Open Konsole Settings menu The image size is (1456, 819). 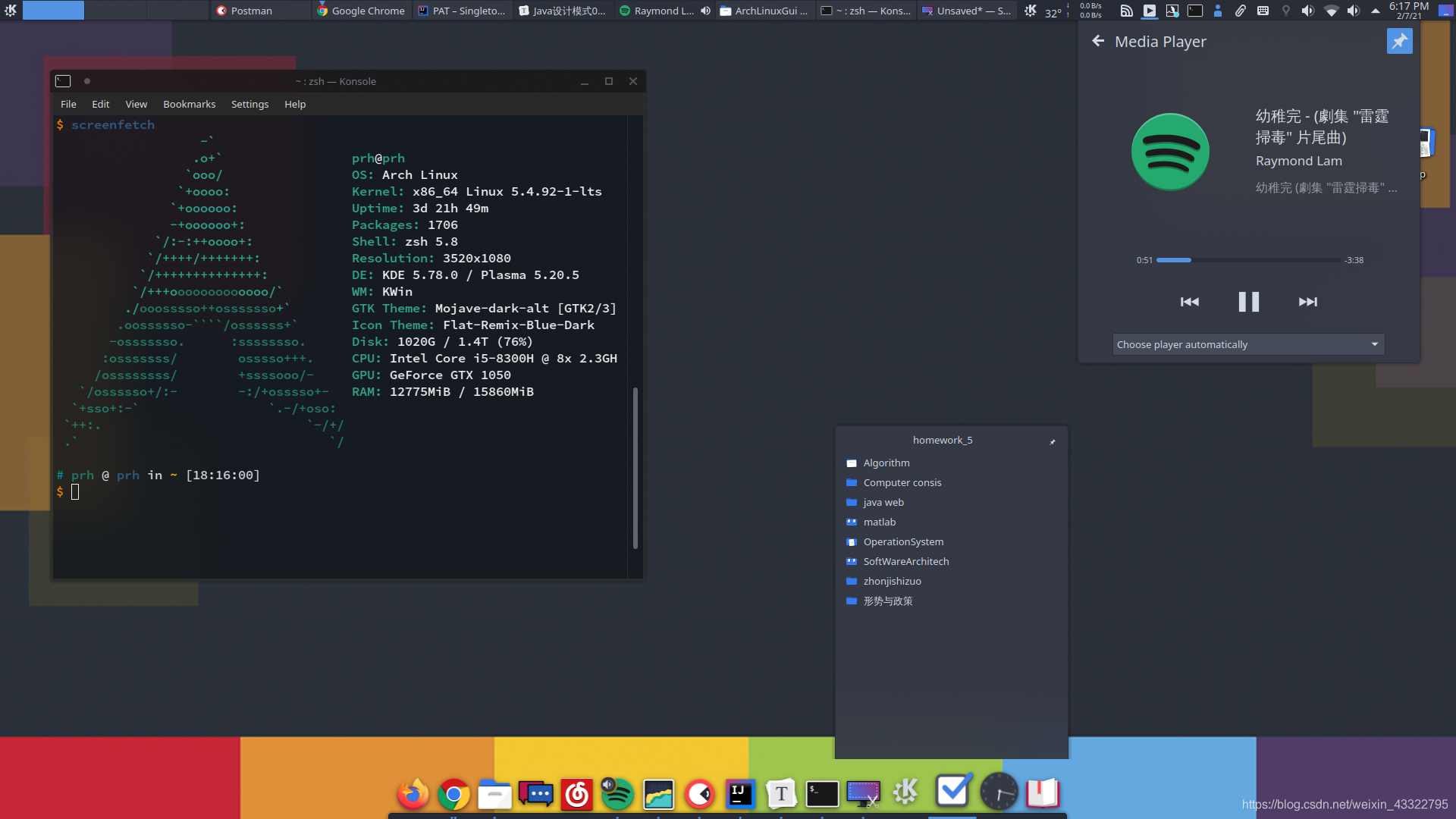249,104
